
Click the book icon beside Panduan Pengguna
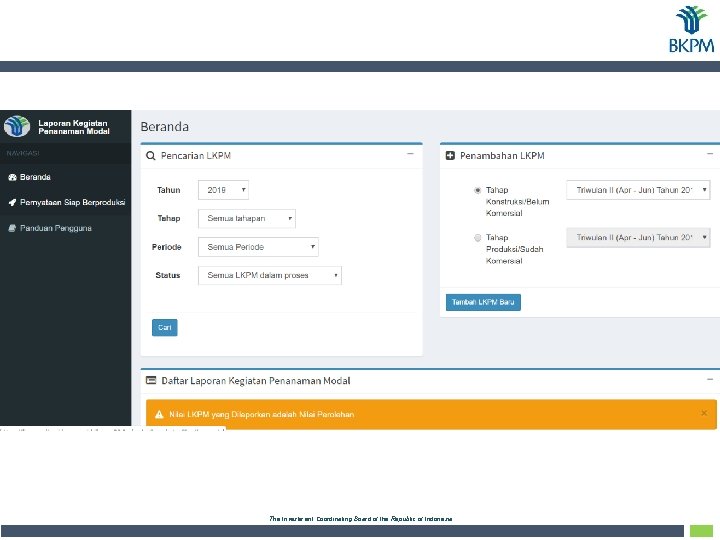(x=12, y=228)
